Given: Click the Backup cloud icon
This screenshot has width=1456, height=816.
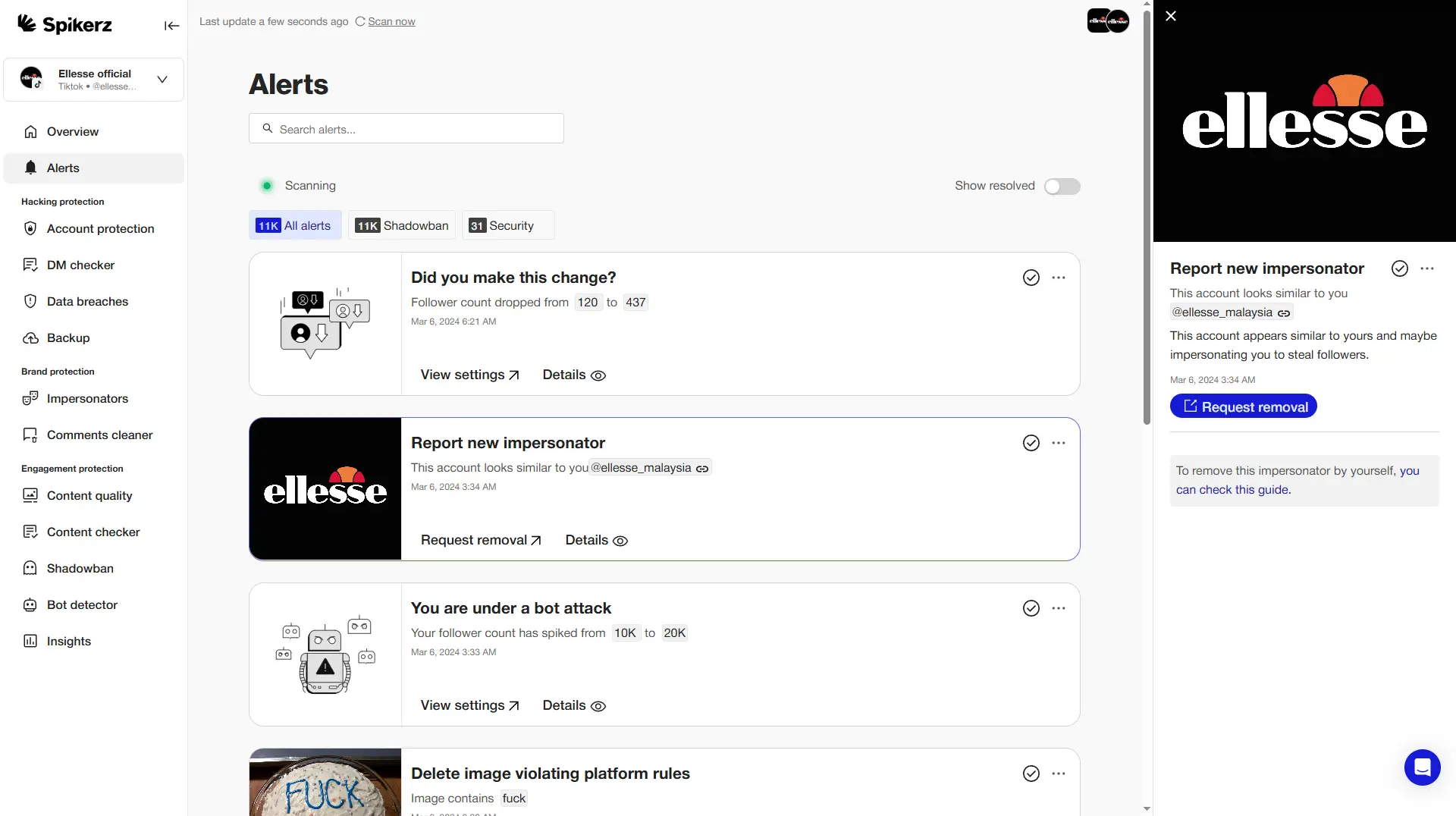Looking at the screenshot, I should click(30, 338).
